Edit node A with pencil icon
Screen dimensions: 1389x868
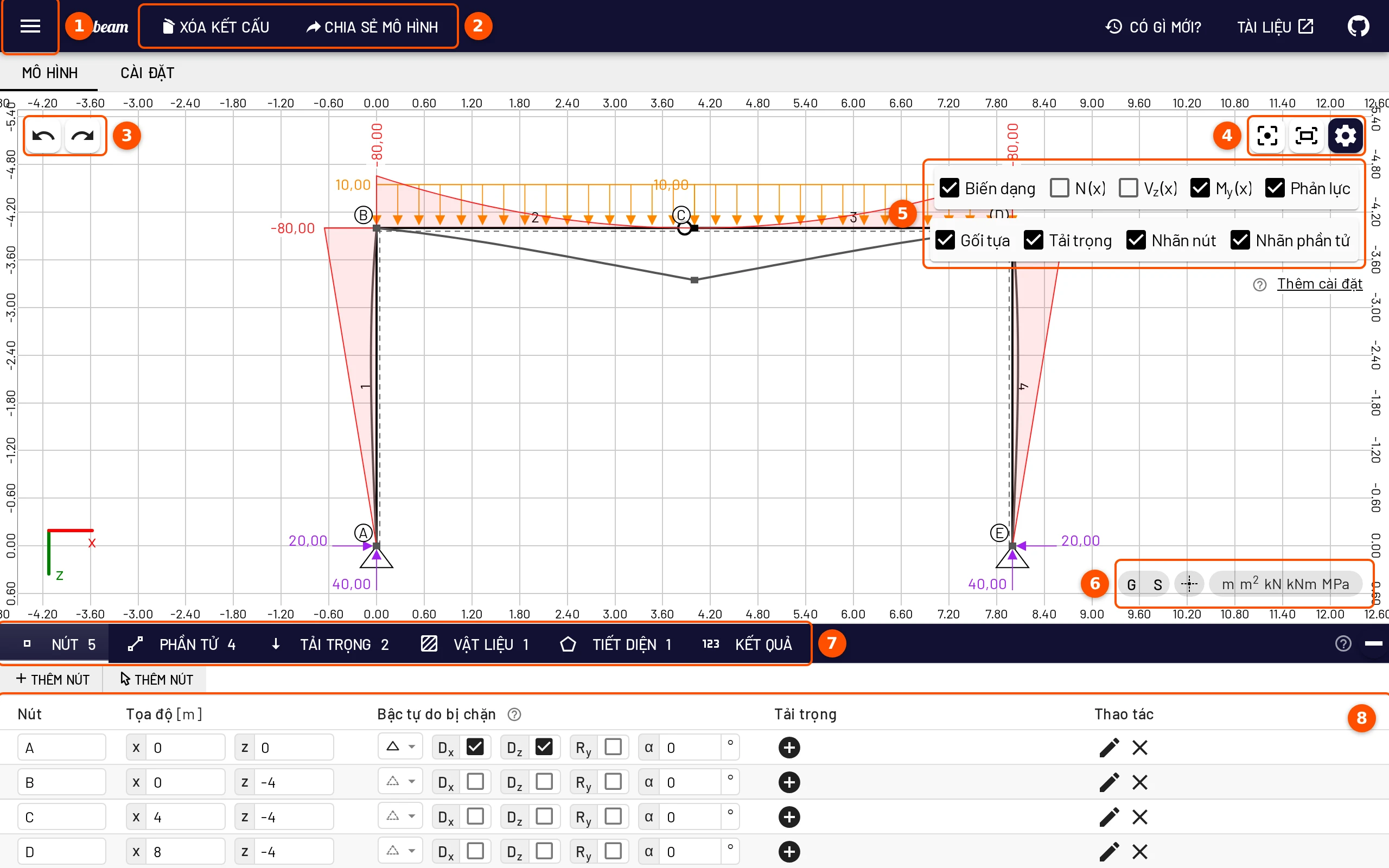(x=1109, y=748)
